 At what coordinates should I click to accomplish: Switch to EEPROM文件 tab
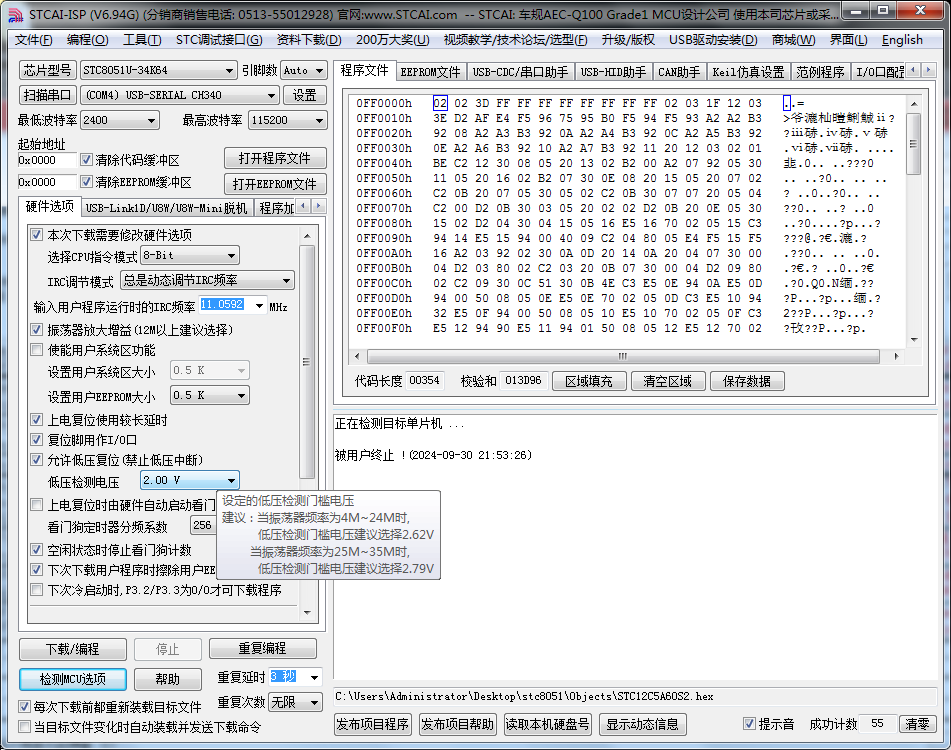431,72
